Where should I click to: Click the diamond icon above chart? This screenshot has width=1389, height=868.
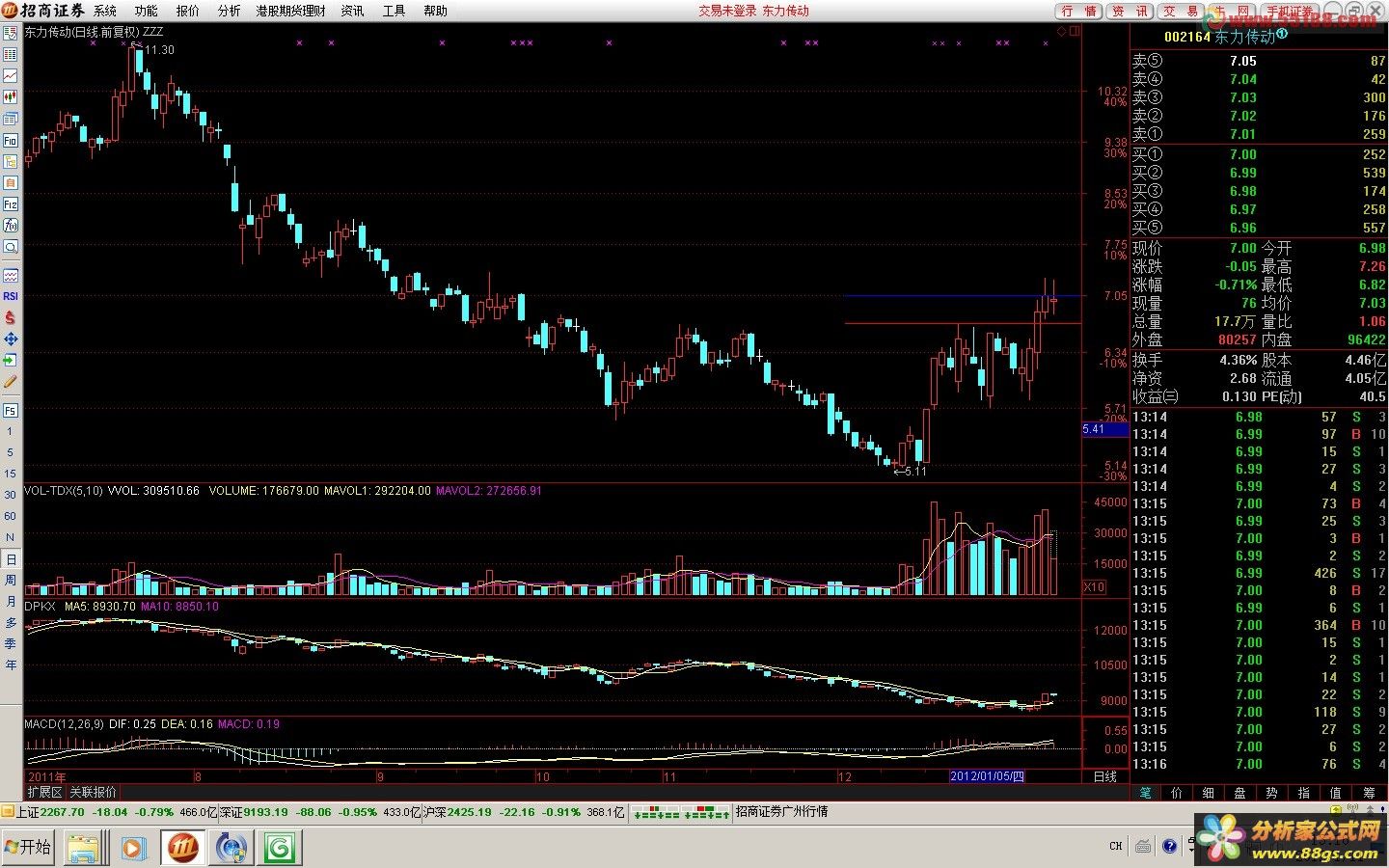coord(1062,31)
